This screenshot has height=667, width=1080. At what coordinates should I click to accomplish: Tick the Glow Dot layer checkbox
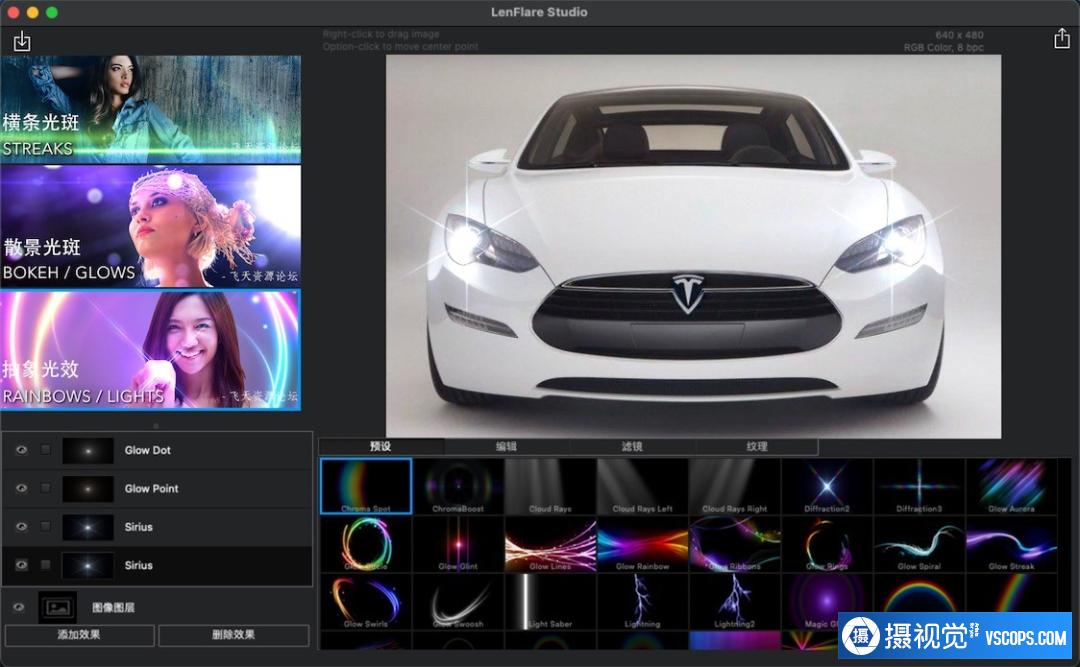(45, 450)
